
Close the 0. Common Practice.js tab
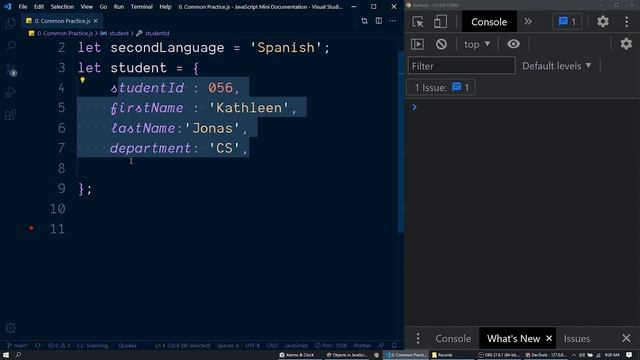96,21
